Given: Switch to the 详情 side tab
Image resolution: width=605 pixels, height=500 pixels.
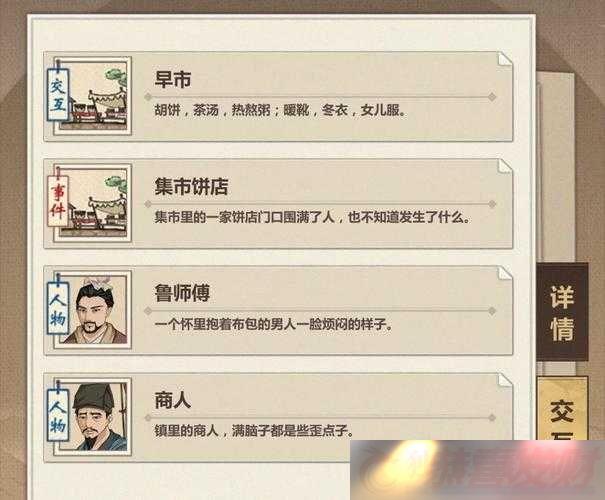Looking at the screenshot, I should tap(562, 312).
